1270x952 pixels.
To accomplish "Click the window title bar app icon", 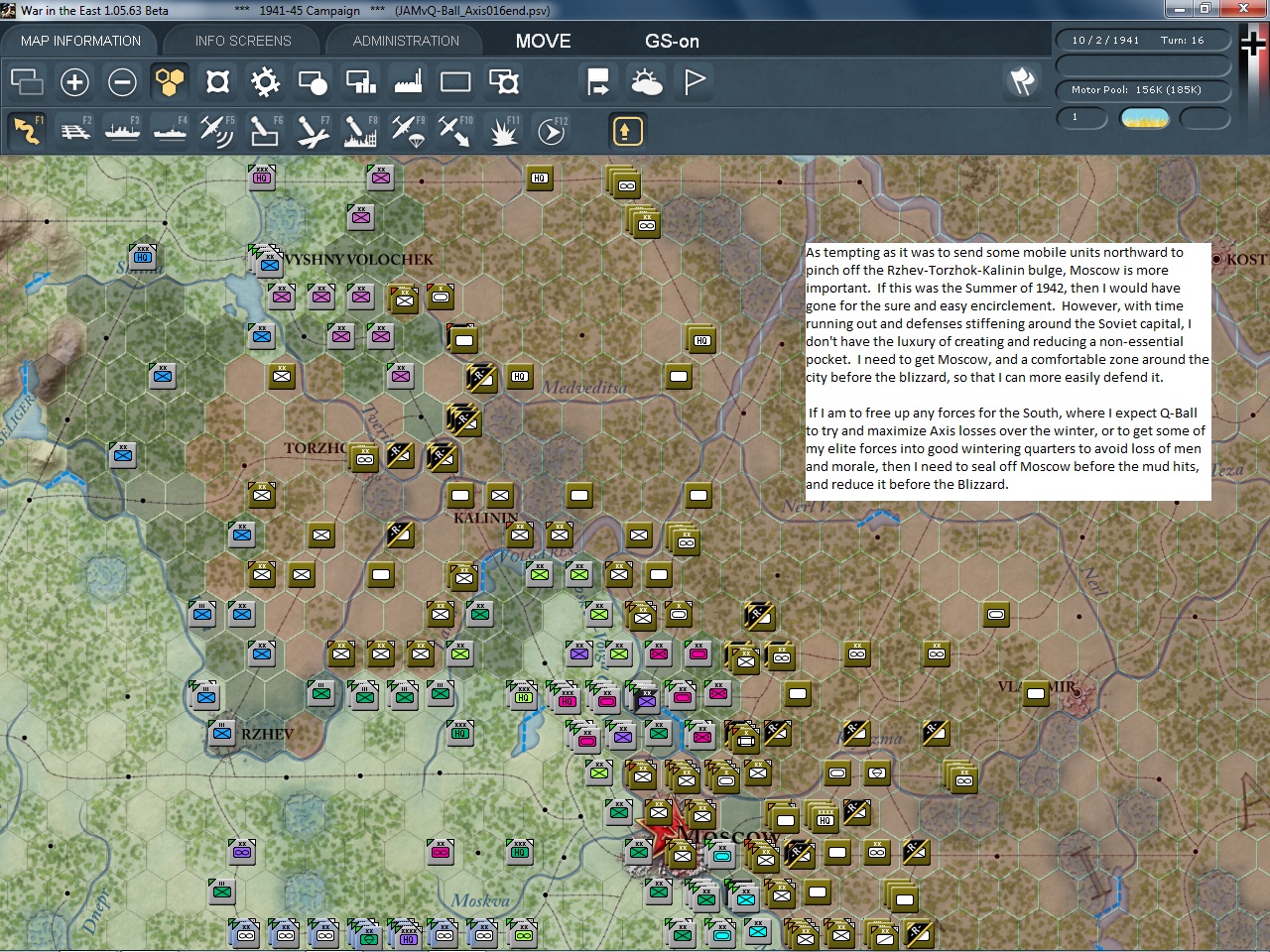I will [9, 10].
